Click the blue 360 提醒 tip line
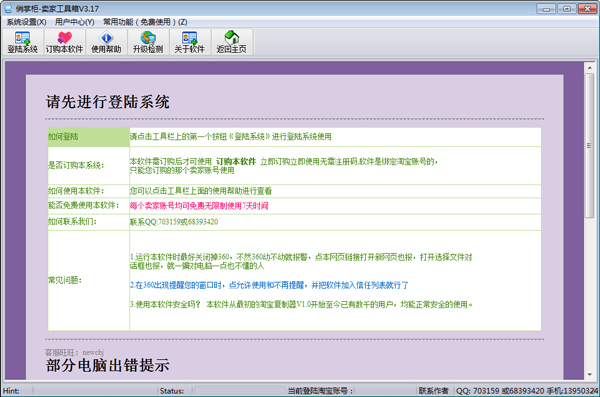 point(269,285)
